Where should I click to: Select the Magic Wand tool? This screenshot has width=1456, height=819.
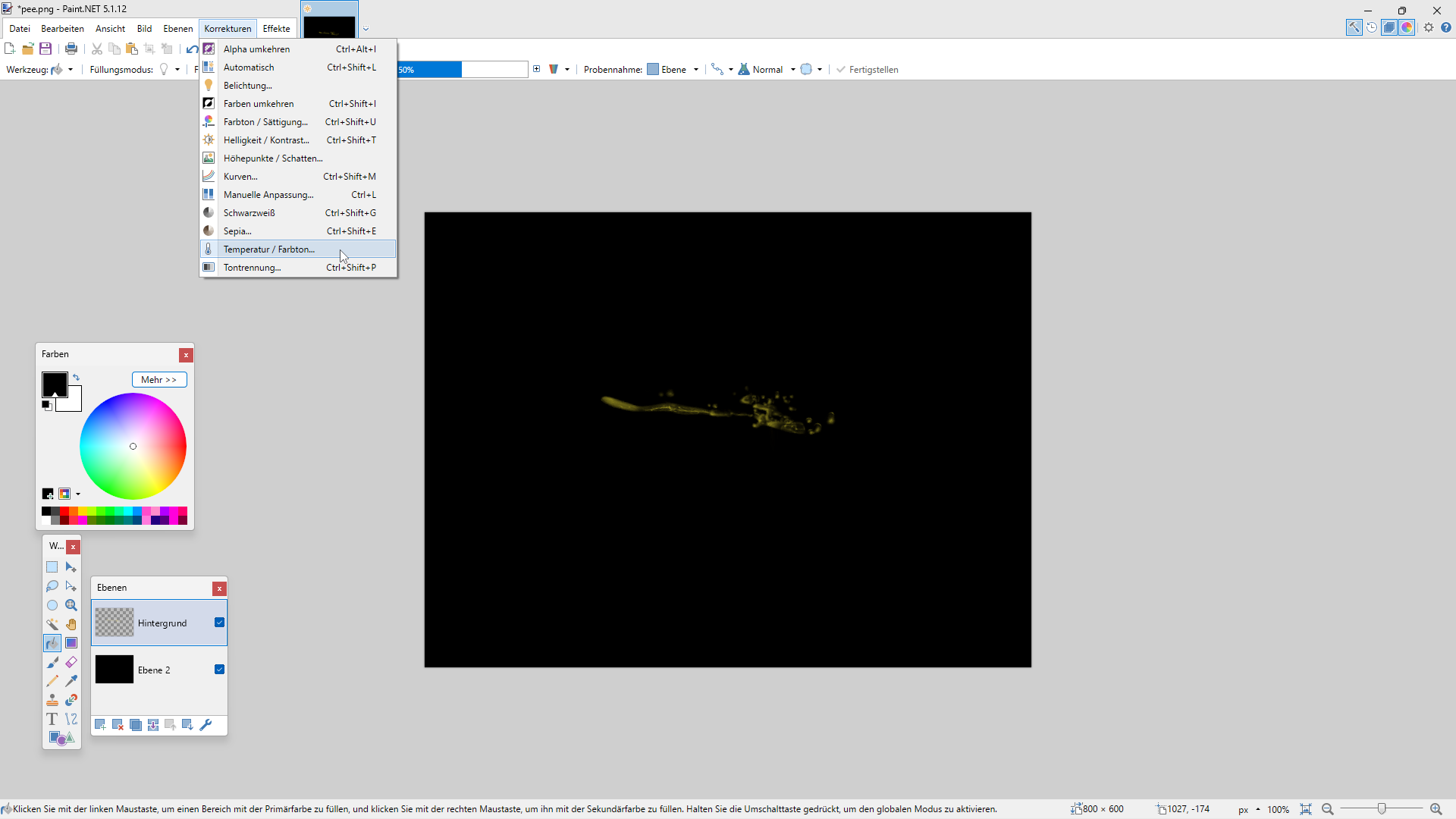(x=52, y=624)
